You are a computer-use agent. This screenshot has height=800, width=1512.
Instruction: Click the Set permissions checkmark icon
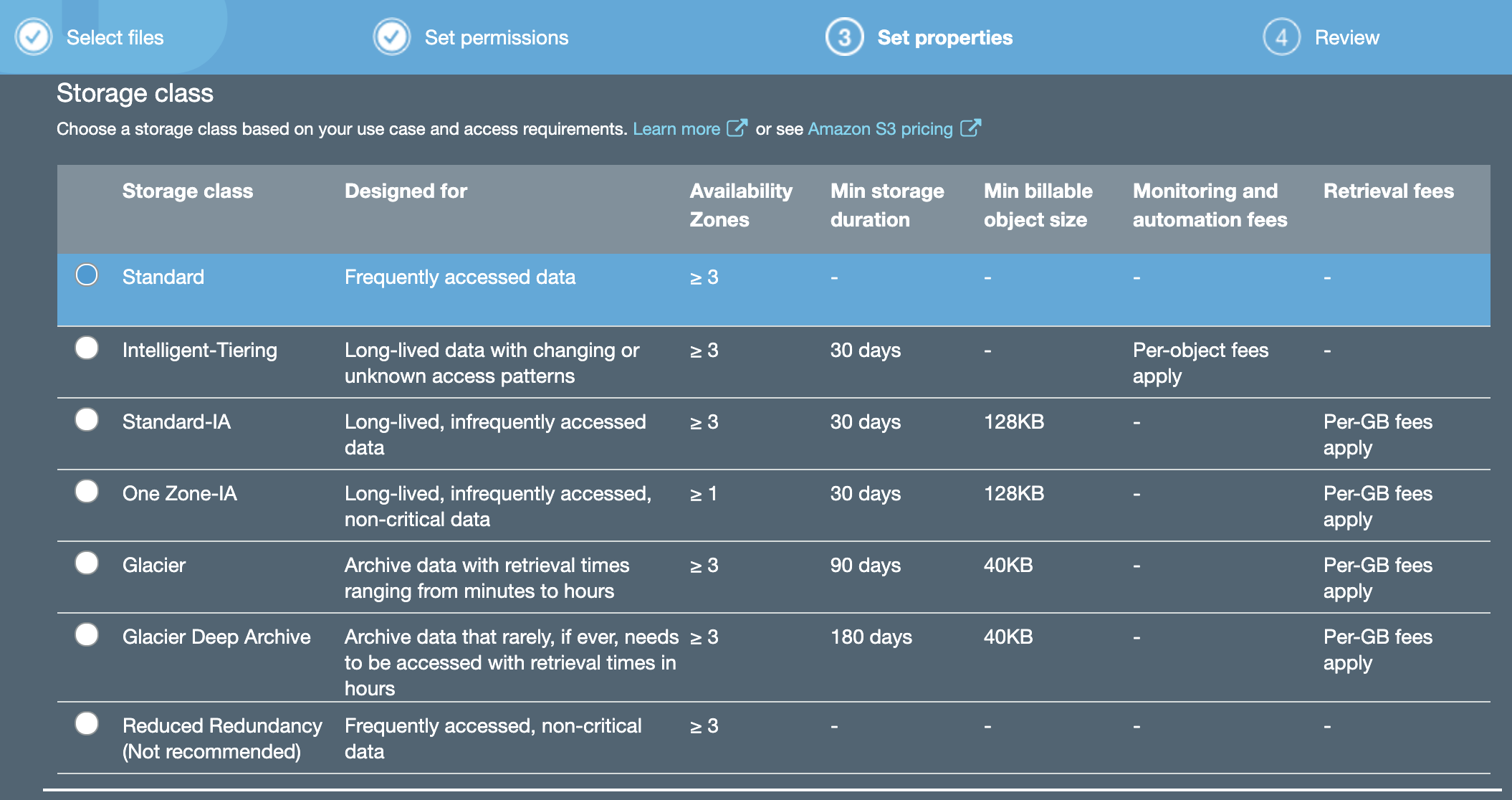coord(392,37)
